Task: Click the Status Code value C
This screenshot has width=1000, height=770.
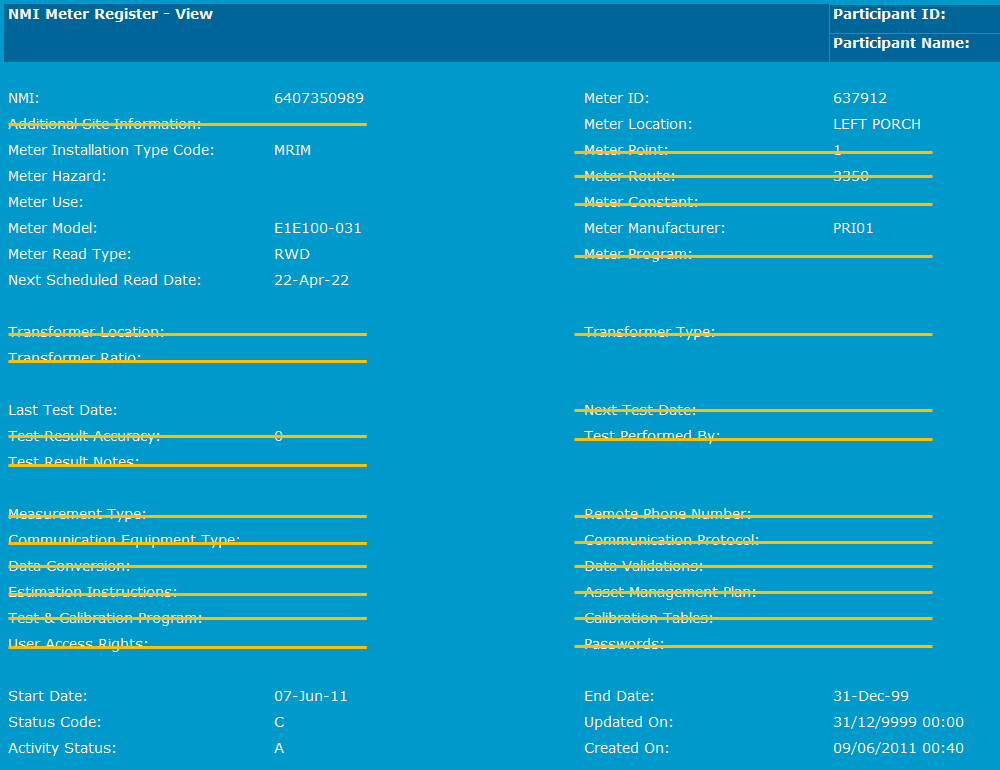Action: pyautogui.click(x=279, y=722)
